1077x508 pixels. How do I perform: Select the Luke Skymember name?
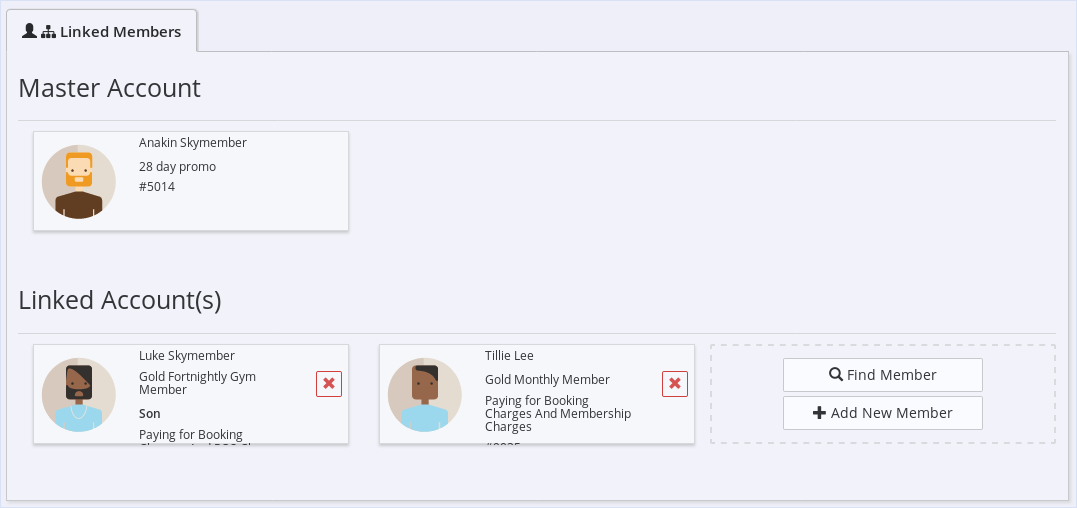point(187,356)
